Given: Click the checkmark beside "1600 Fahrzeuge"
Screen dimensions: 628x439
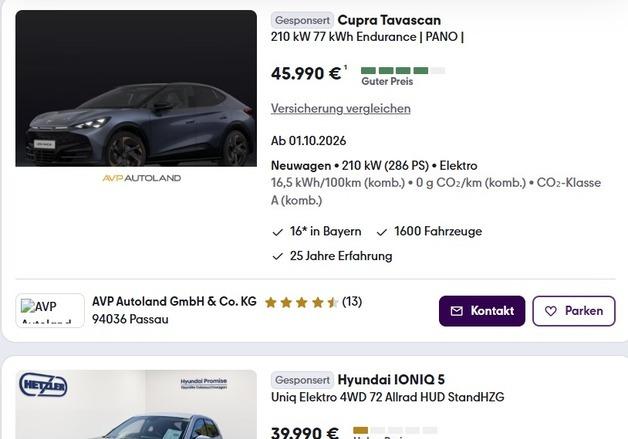Looking at the screenshot, I should click(x=382, y=232).
